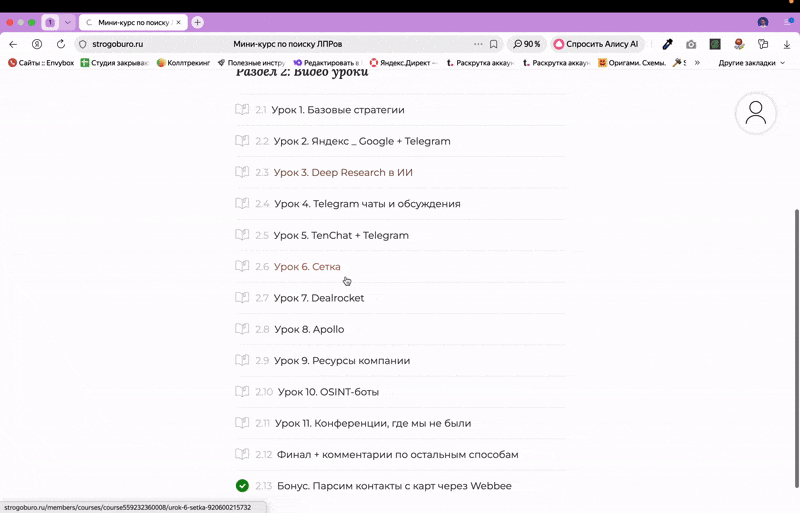
Task: Open the Коллтрекинг bookmark
Action: point(183,63)
